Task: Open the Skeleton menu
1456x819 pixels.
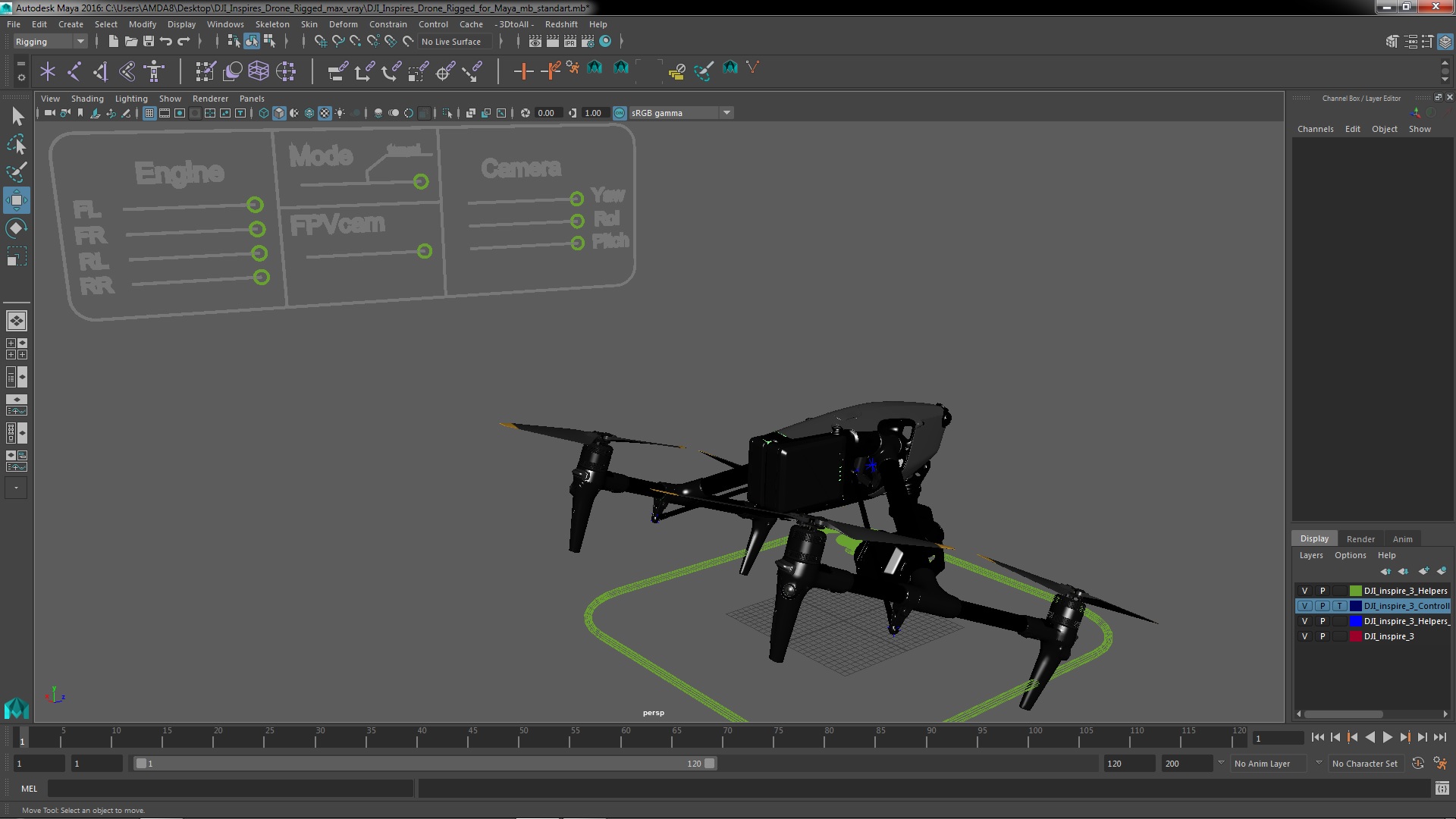Action: click(x=272, y=24)
